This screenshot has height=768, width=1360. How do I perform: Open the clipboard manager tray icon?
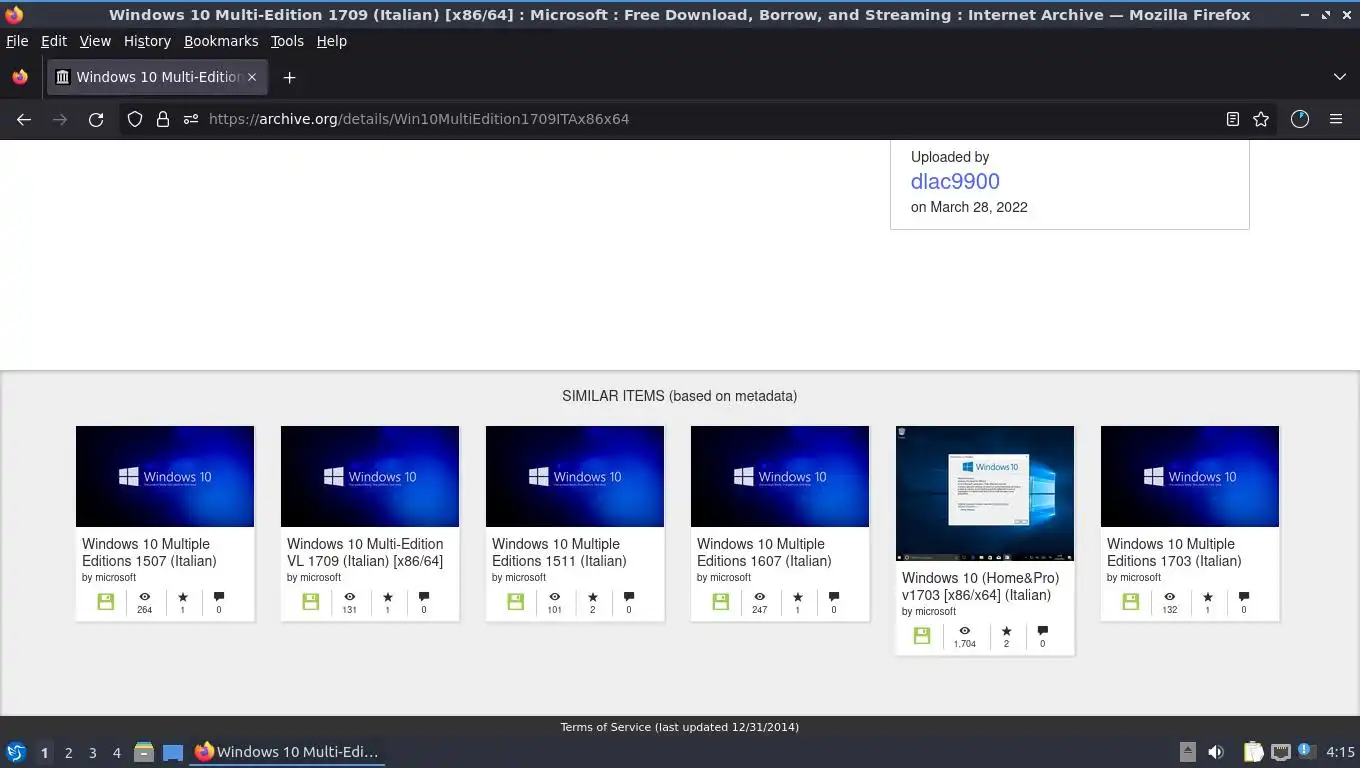click(x=1253, y=752)
